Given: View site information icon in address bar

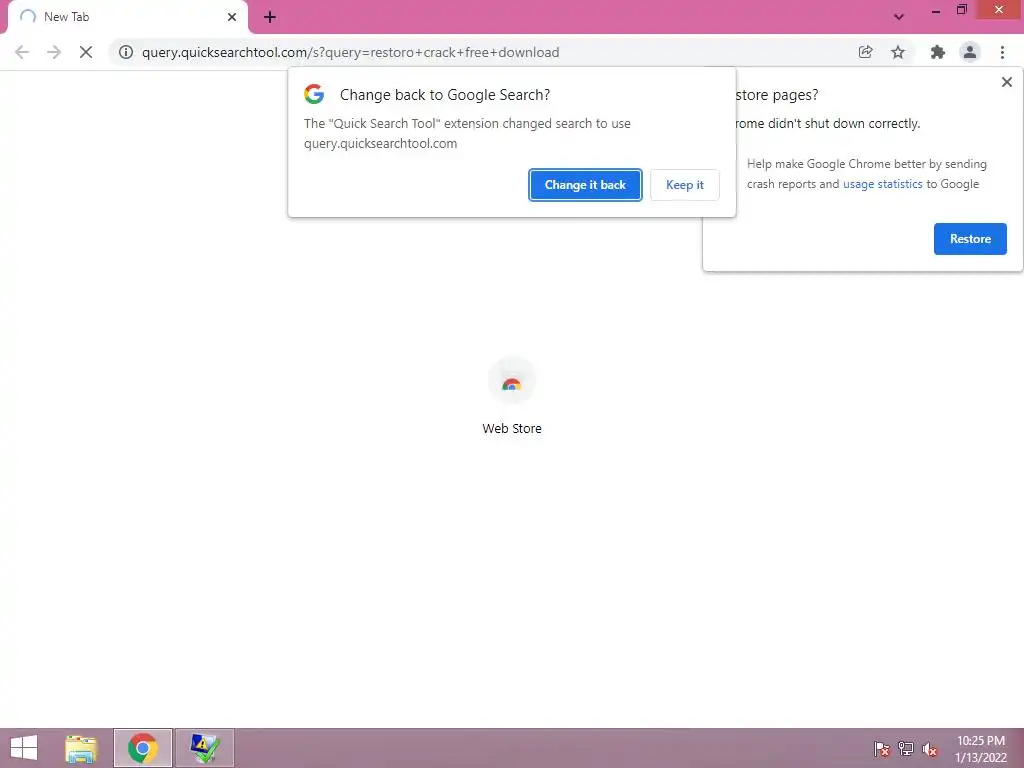Looking at the screenshot, I should click(126, 52).
